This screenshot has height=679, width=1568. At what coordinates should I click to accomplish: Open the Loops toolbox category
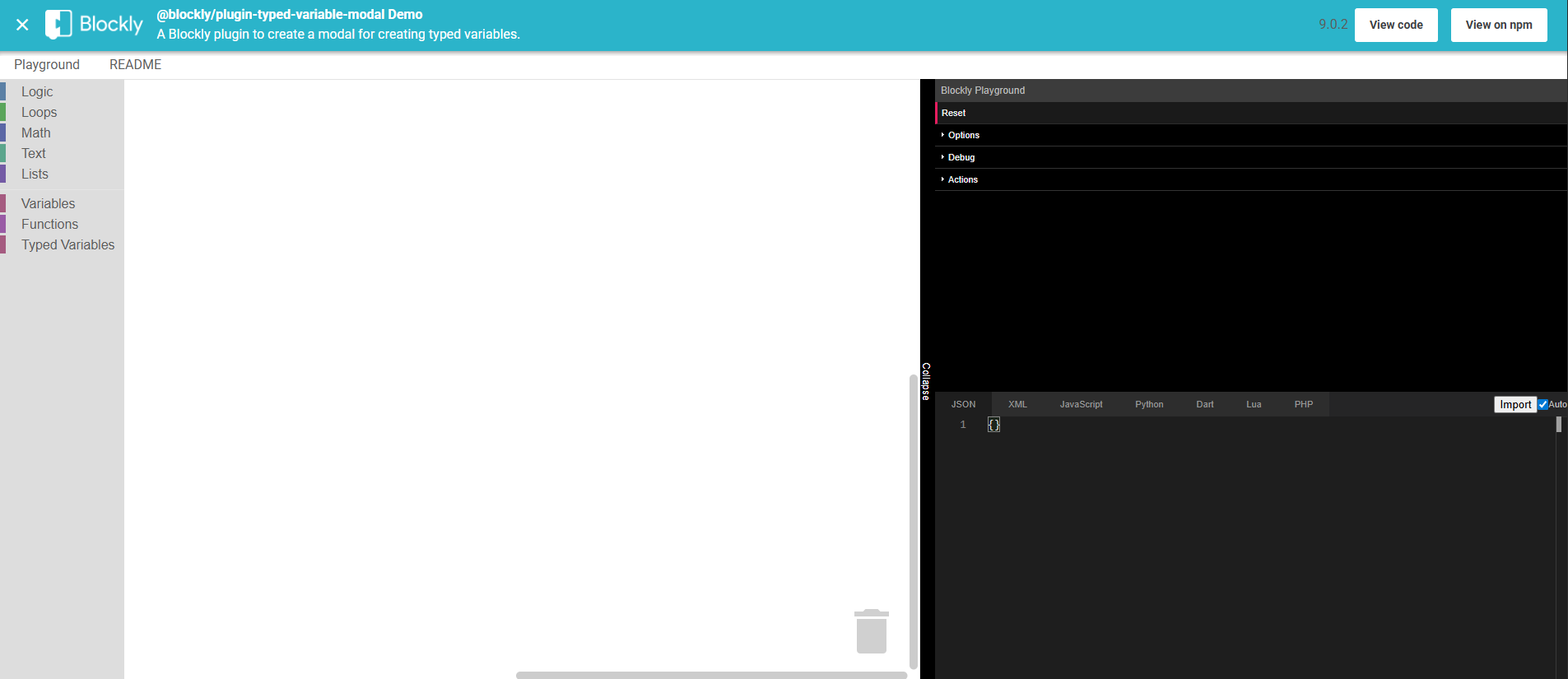click(62, 112)
